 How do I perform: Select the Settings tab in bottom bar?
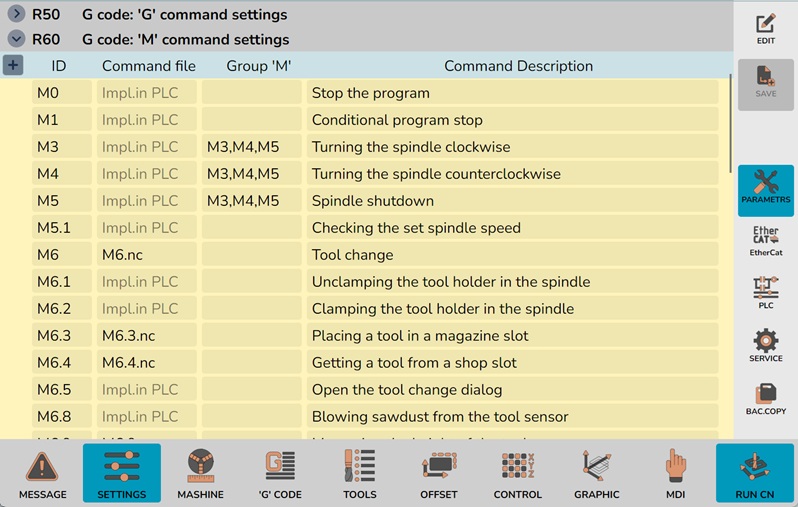point(122,474)
